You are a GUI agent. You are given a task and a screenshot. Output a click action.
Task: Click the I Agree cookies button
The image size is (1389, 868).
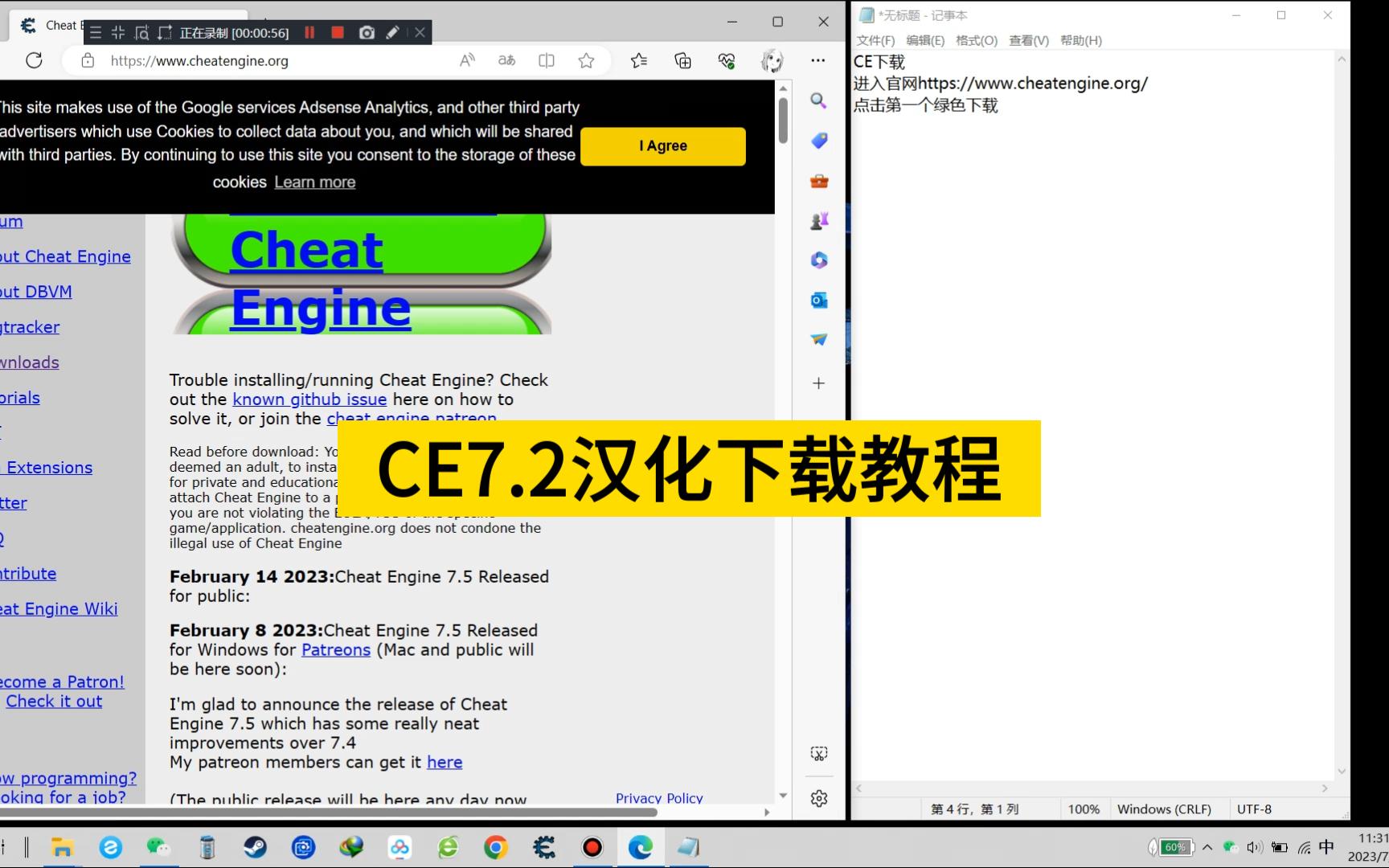[x=662, y=146]
